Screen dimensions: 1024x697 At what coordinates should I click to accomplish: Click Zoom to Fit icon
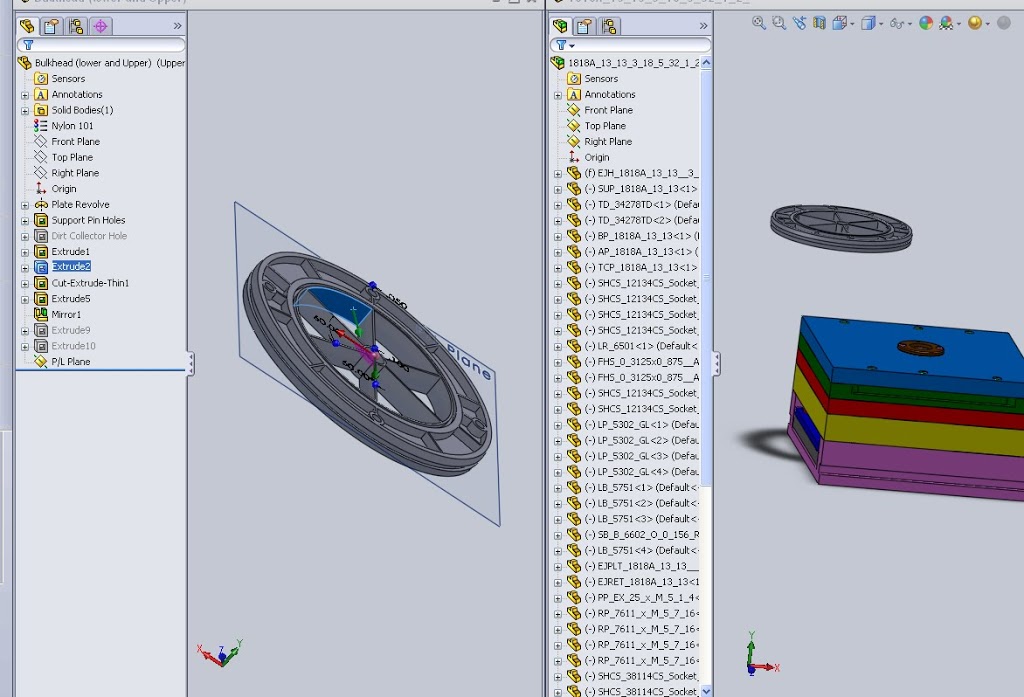pos(758,23)
